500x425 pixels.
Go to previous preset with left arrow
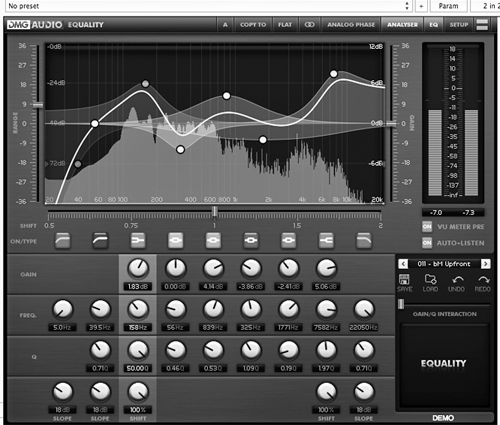click(403, 264)
